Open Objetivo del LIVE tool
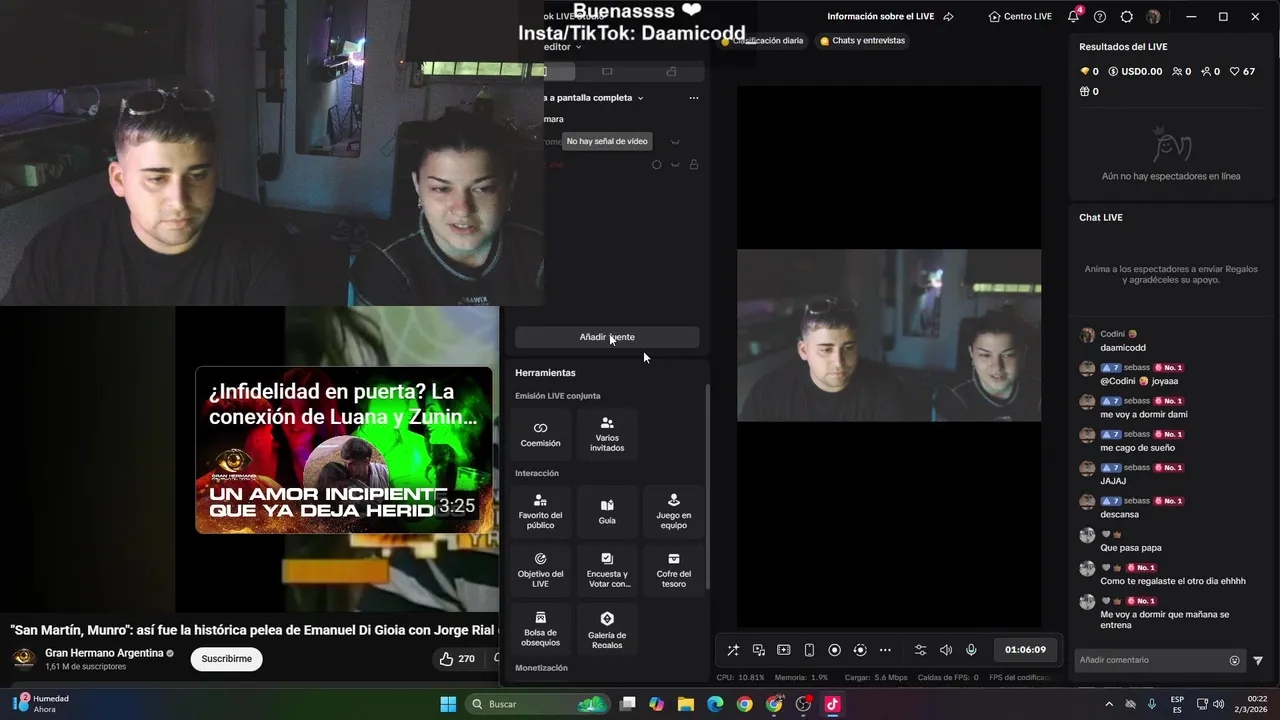The width and height of the screenshot is (1280, 720). pyautogui.click(x=540, y=570)
